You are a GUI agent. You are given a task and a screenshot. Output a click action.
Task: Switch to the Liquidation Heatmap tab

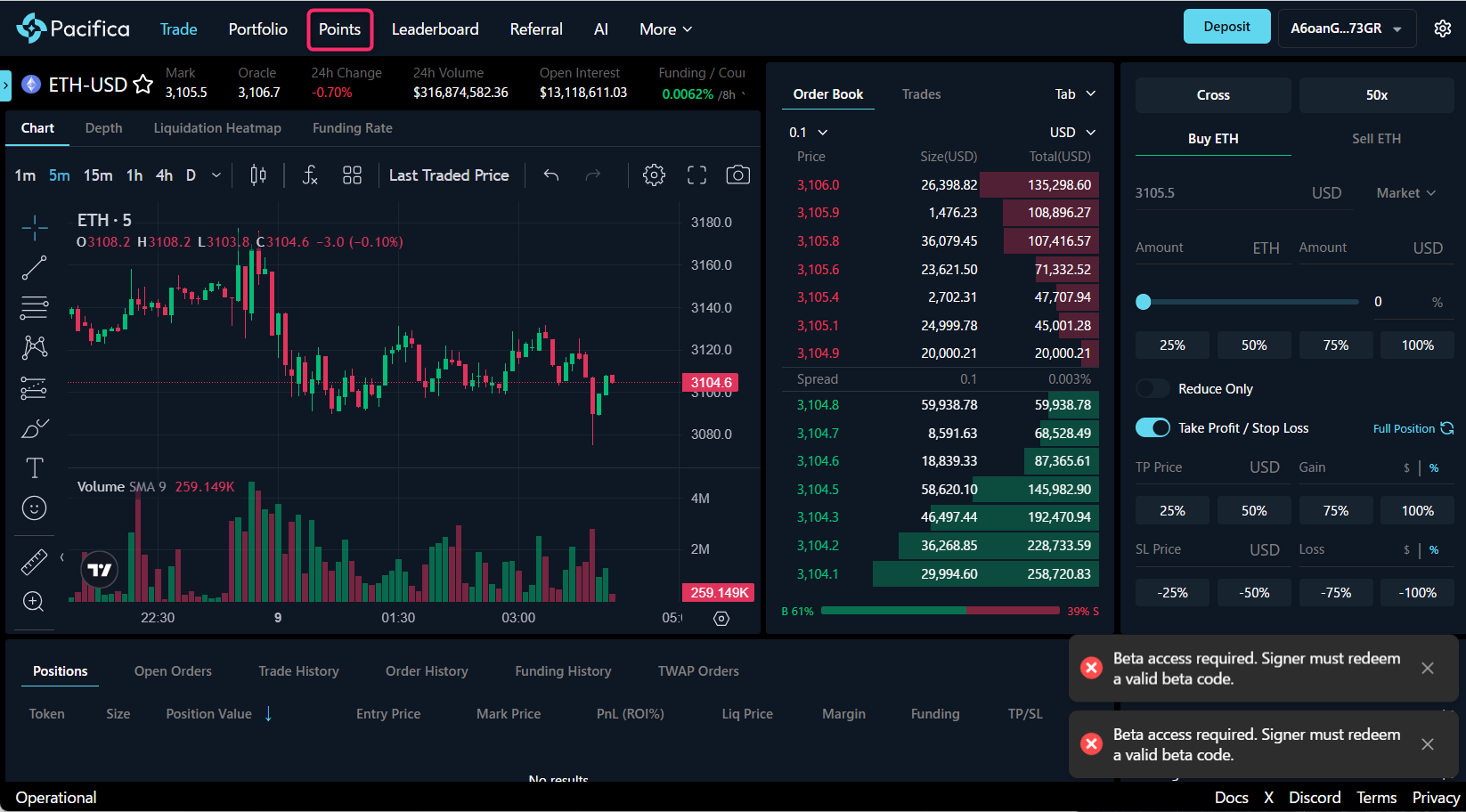(217, 128)
